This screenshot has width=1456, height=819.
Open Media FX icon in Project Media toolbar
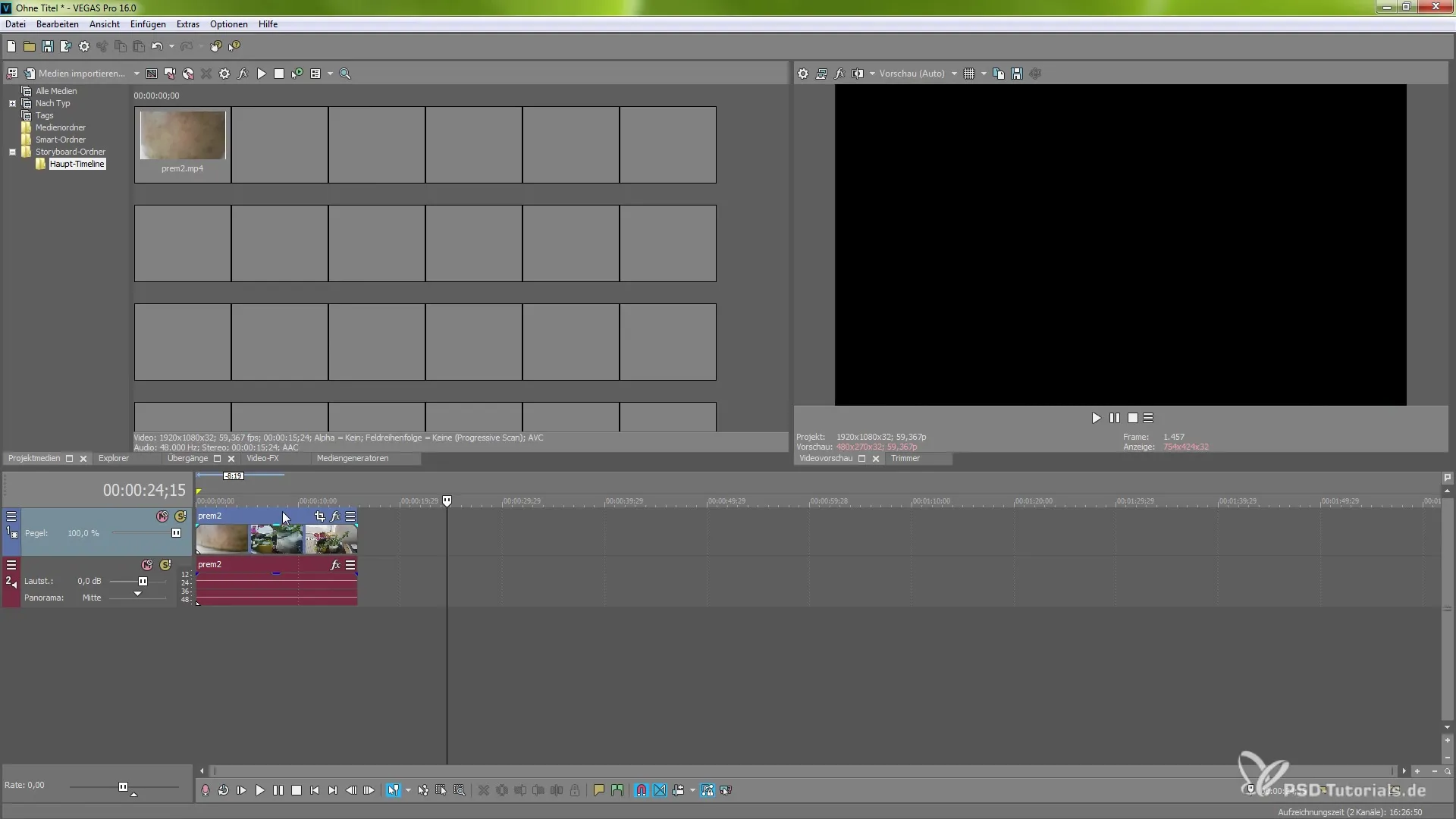point(243,74)
